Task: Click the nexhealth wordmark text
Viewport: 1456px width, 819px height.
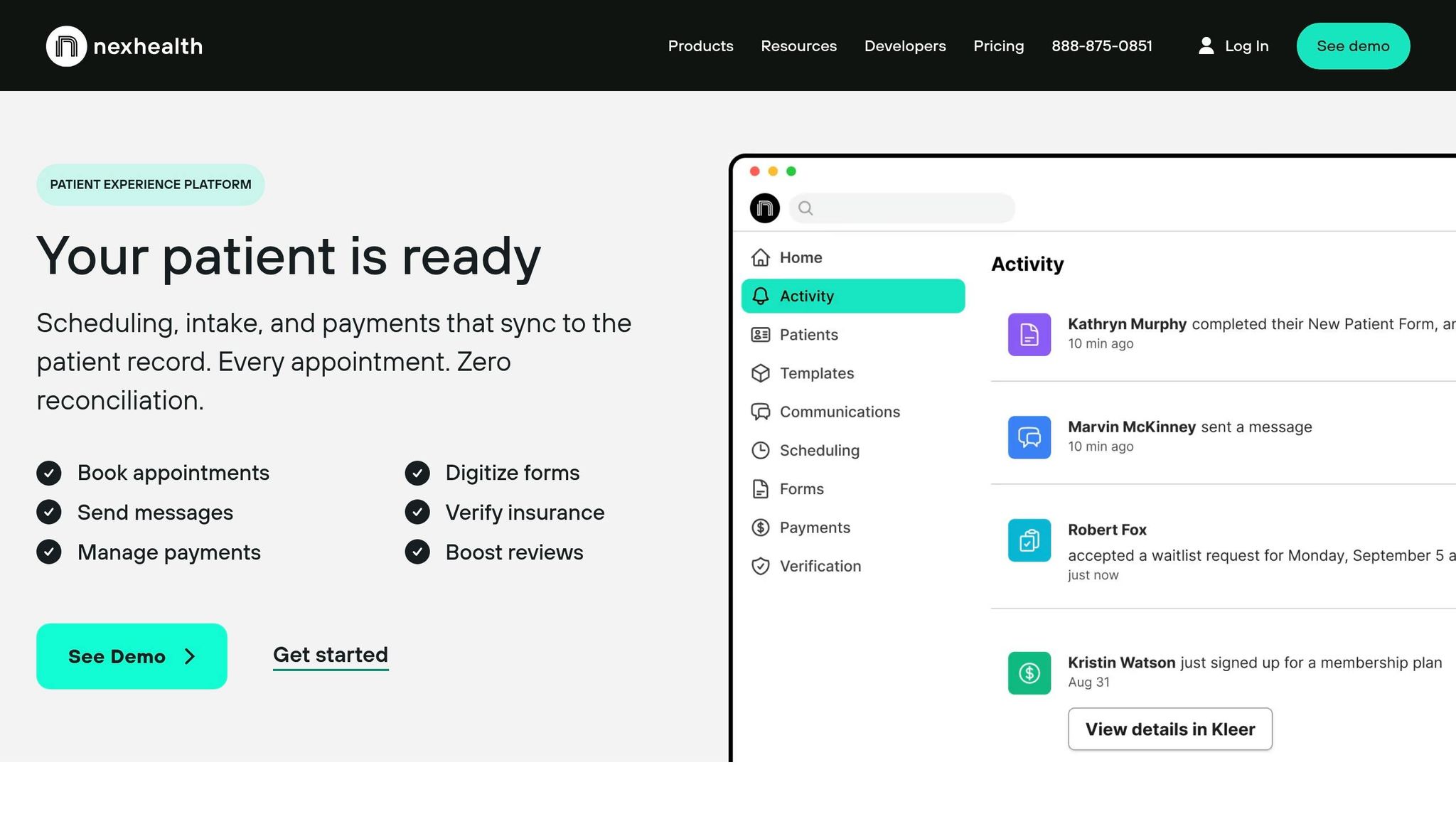Action: tap(148, 46)
